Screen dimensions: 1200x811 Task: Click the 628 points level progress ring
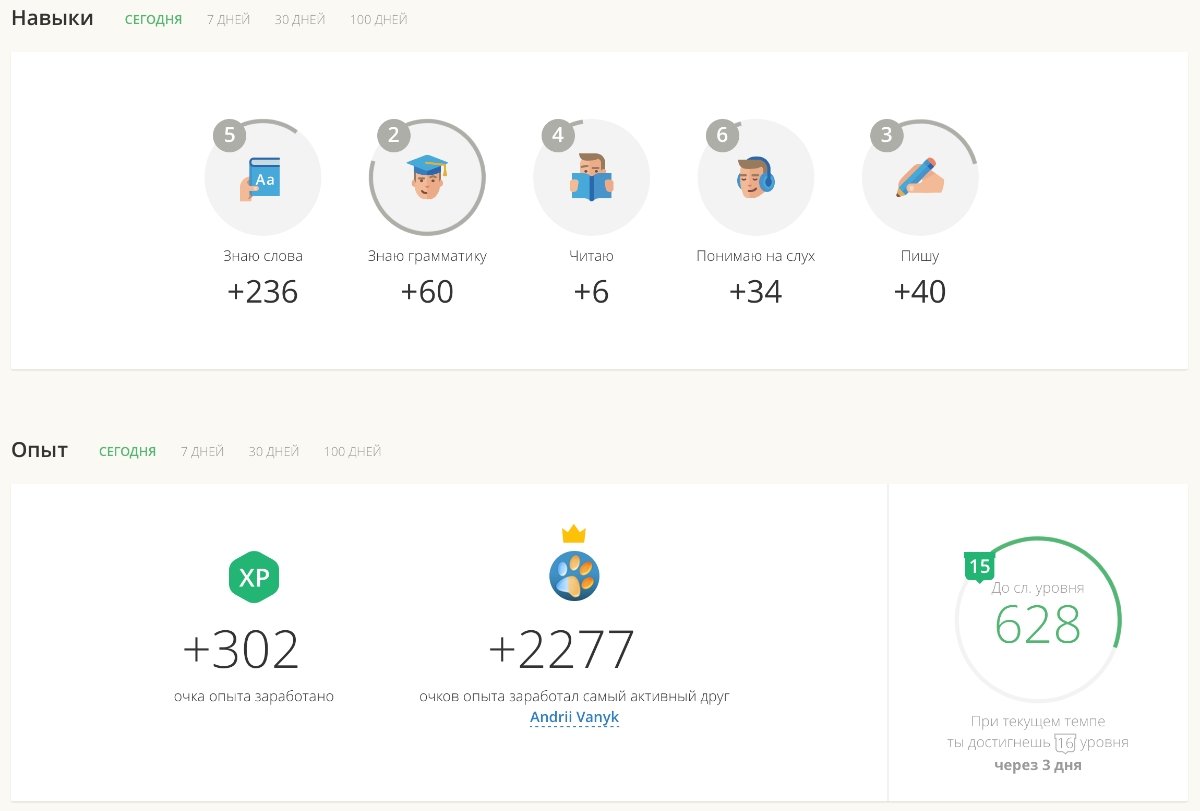click(x=1037, y=624)
